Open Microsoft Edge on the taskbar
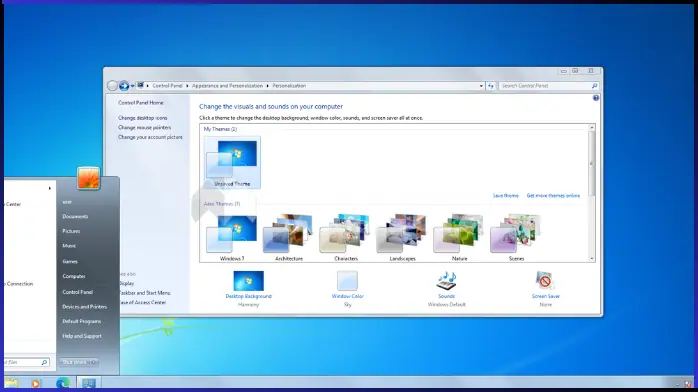 [x=63, y=383]
